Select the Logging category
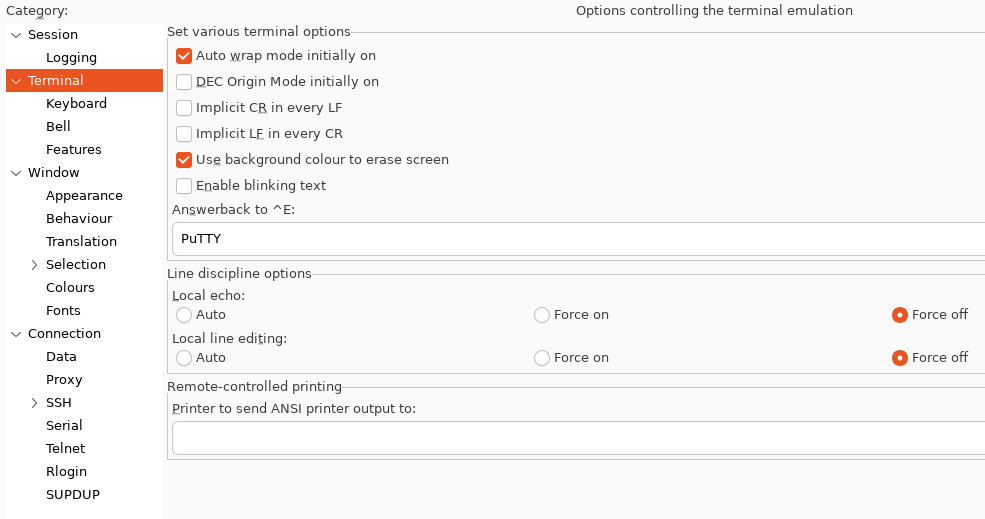Screen dimensions: 985x519 coord(71,58)
